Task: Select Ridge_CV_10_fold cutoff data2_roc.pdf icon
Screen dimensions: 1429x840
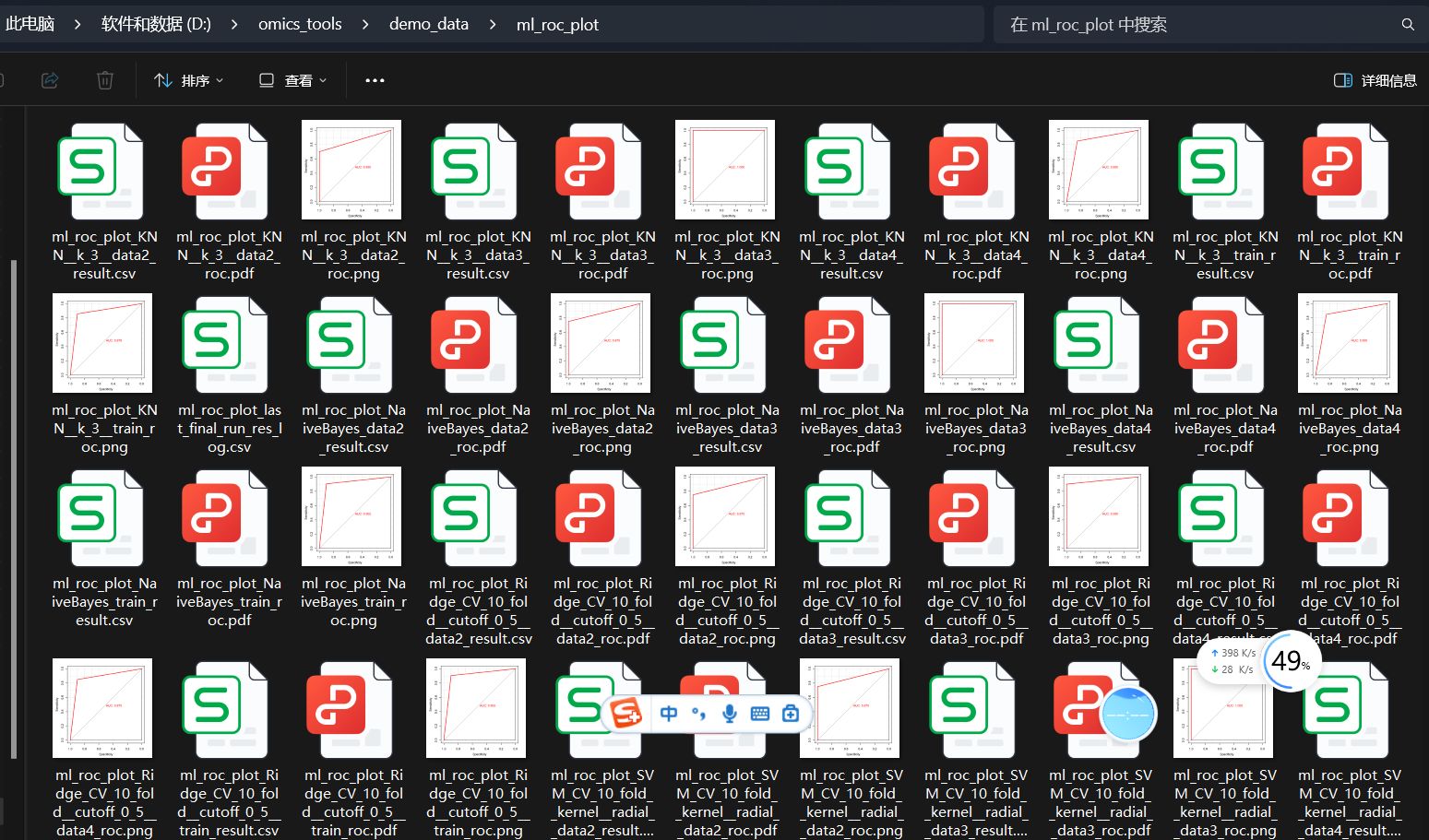Action: tap(600, 518)
